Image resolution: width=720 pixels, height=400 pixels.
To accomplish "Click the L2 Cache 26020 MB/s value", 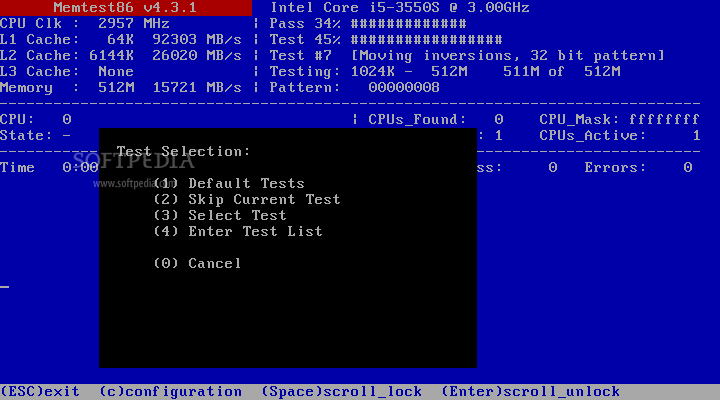I will pos(197,56).
